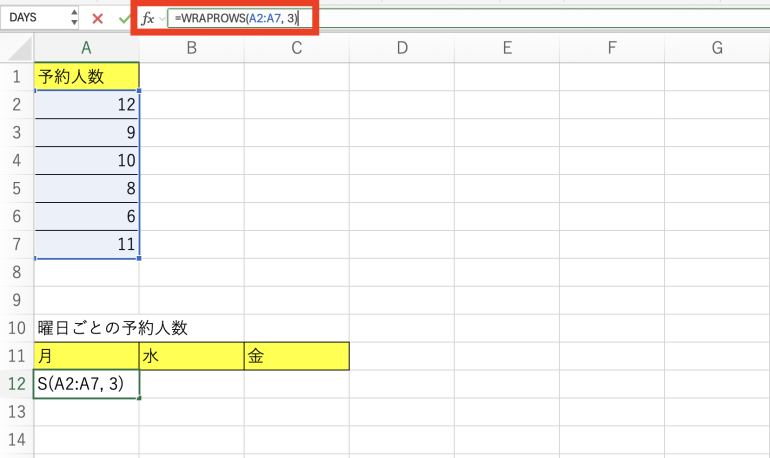Open the Name Box dropdown arrows
The height and width of the screenshot is (458, 770).
[74, 18]
